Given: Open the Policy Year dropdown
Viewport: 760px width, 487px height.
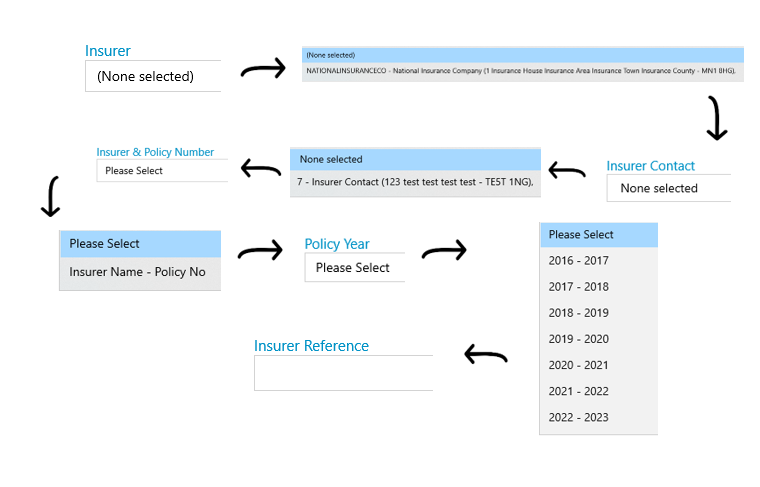Looking at the screenshot, I should pyautogui.click(x=355, y=267).
